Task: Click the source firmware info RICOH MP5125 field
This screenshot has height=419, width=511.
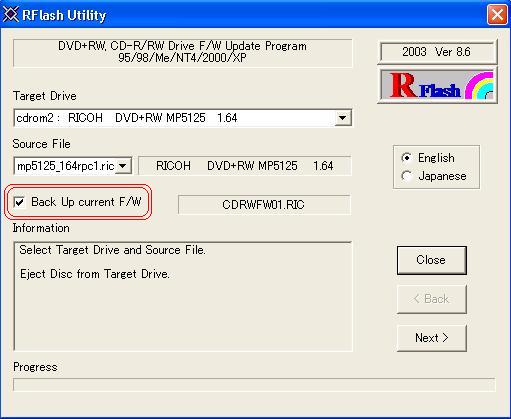Action: (x=245, y=166)
